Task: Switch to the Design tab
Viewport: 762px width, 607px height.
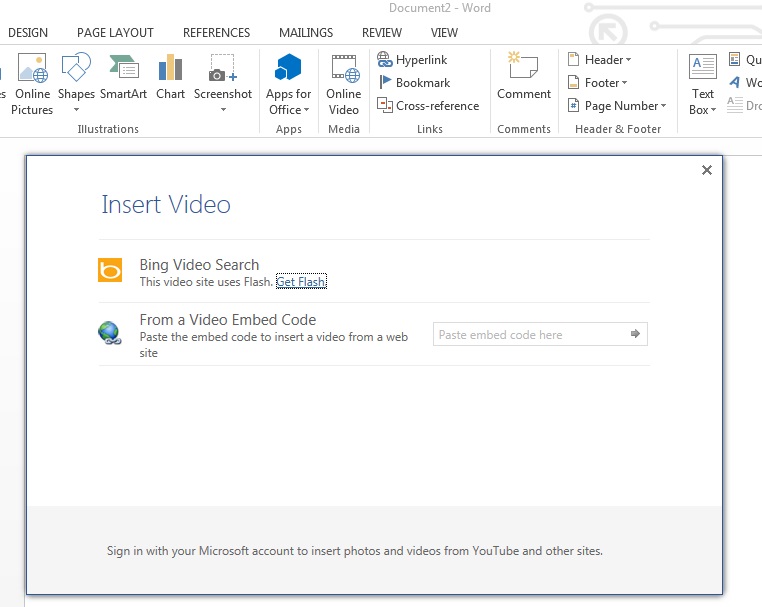Action: point(28,33)
